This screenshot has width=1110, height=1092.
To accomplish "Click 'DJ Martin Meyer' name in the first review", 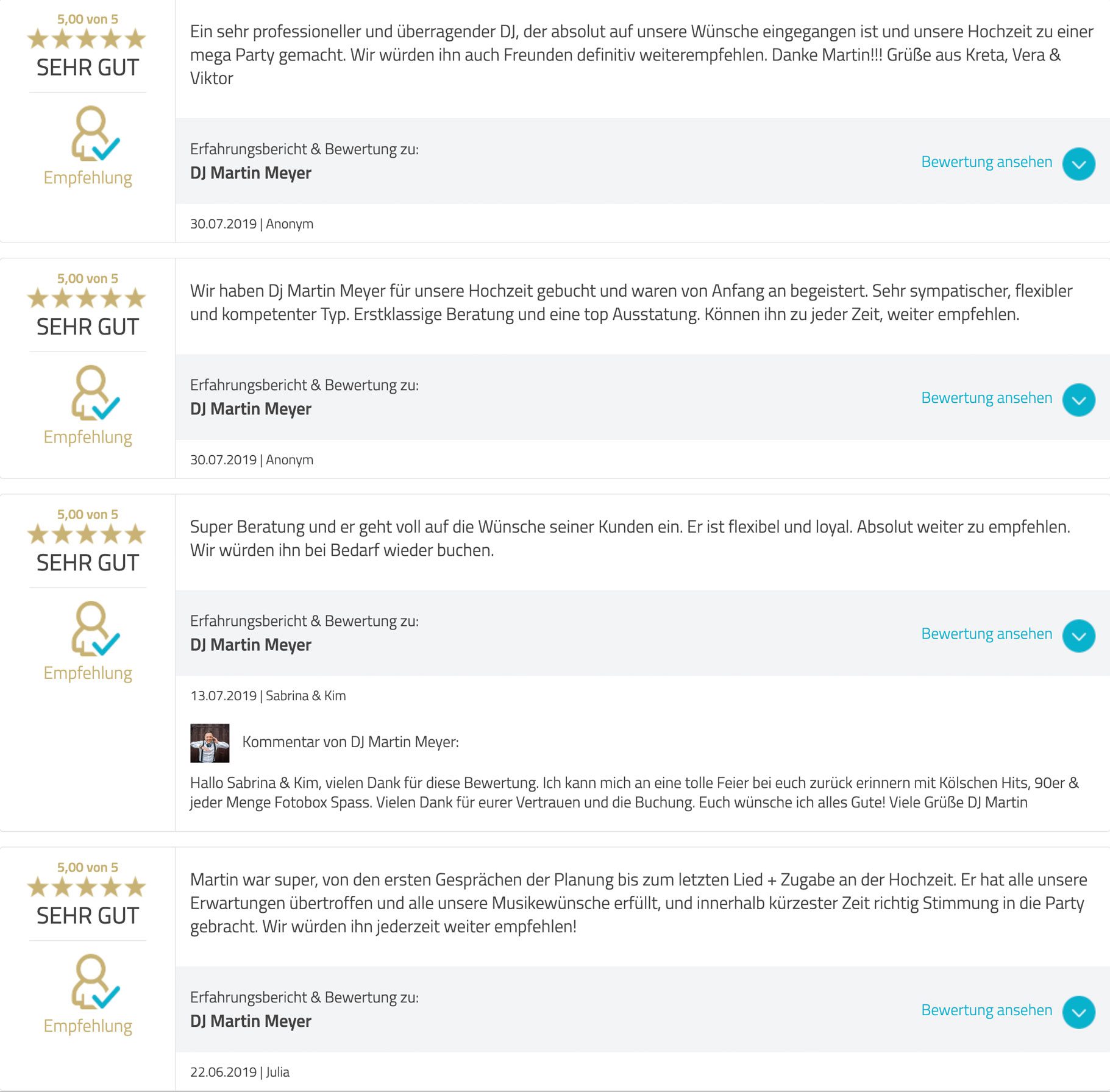I will (251, 173).
